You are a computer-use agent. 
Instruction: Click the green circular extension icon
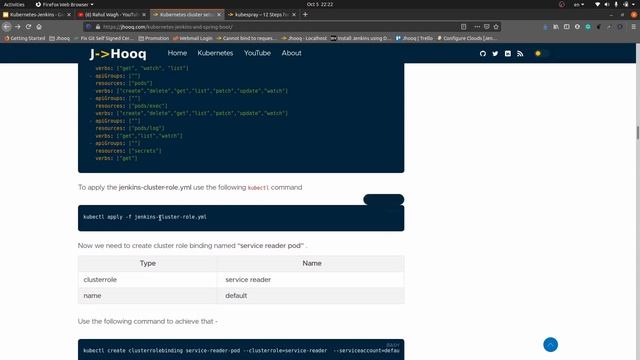coord(588,27)
